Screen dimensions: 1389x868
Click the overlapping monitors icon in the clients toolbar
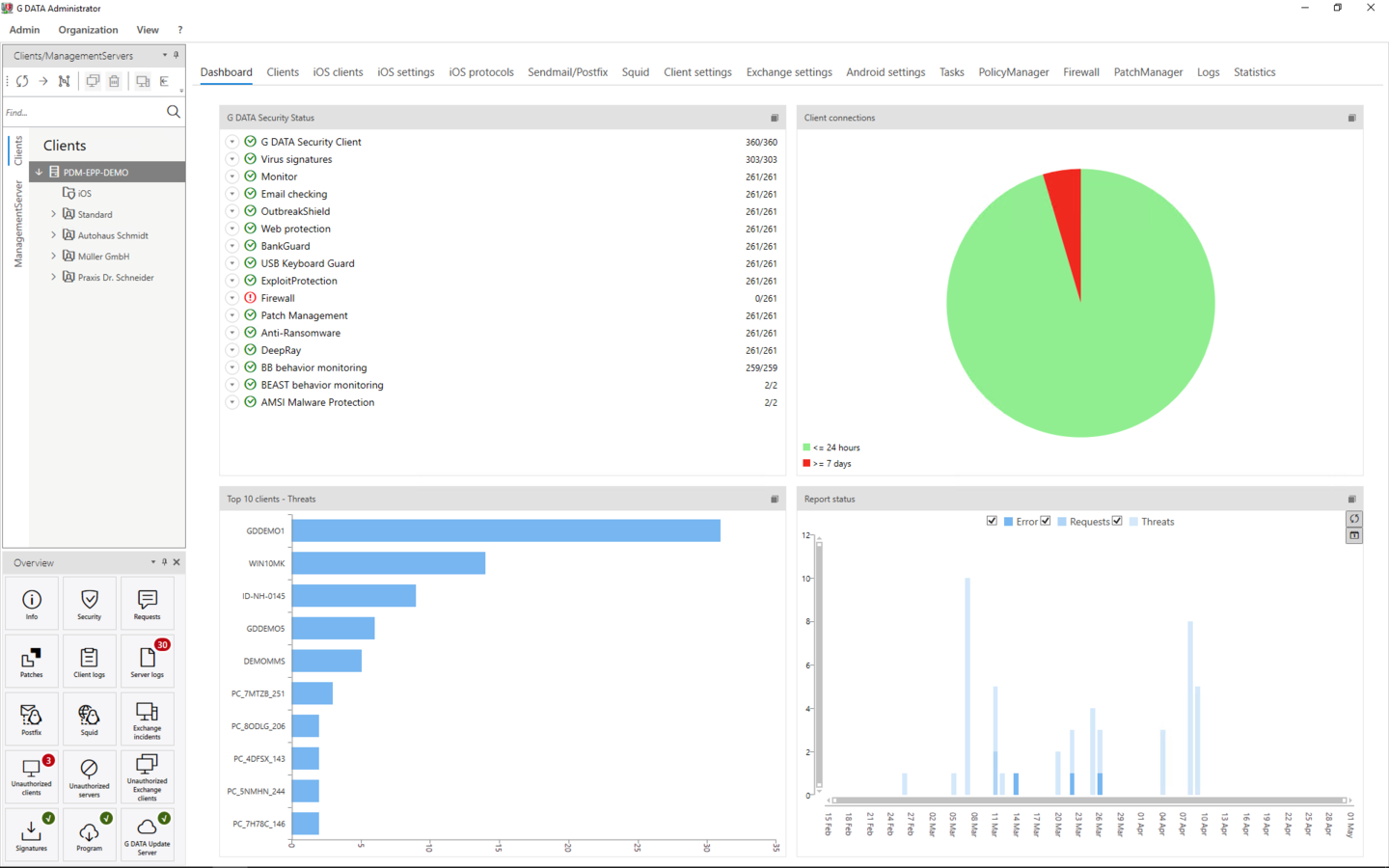pos(93,81)
